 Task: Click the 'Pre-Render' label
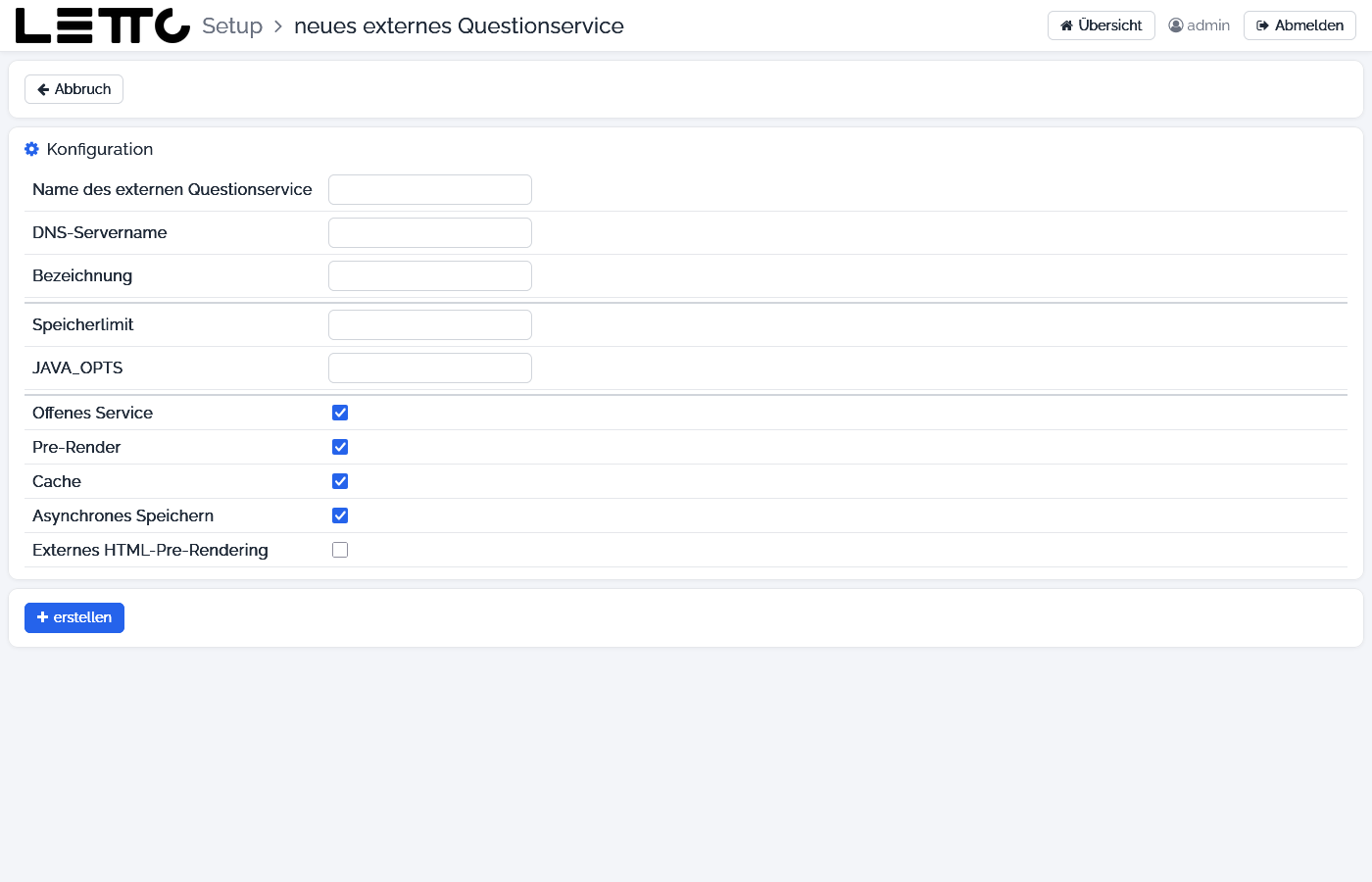(x=76, y=447)
